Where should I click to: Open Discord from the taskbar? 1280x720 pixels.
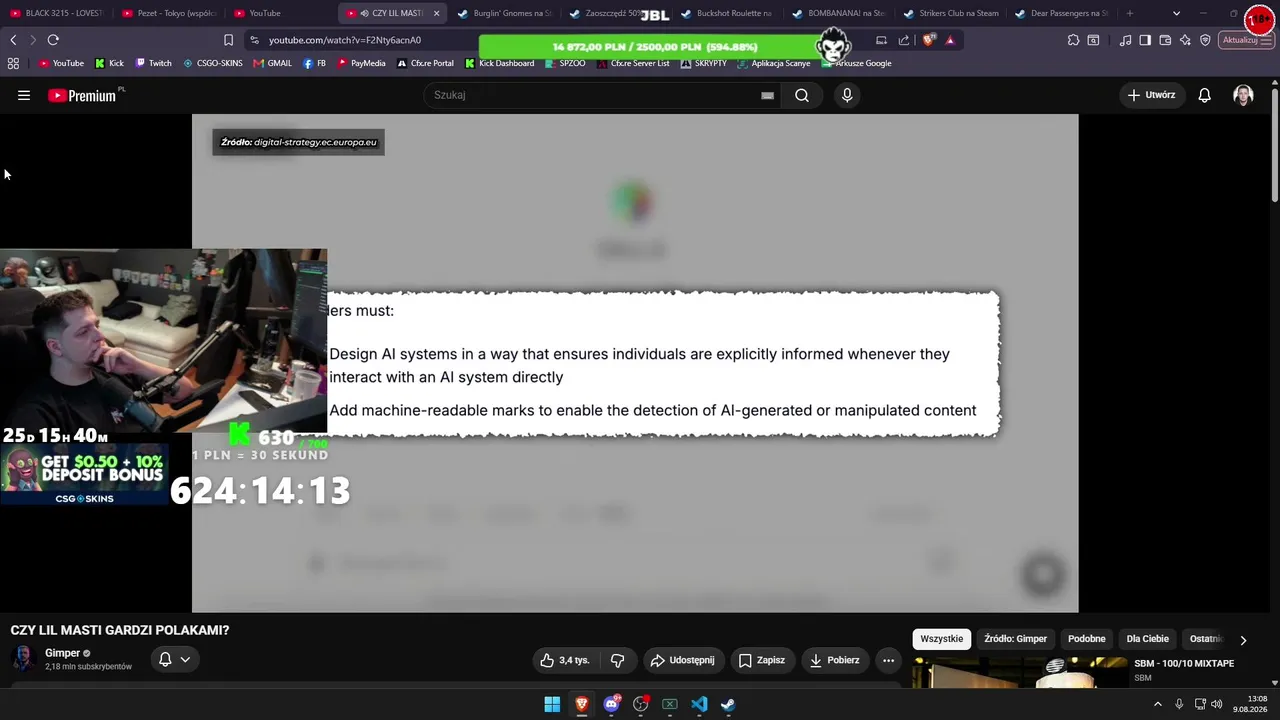[x=611, y=704]
